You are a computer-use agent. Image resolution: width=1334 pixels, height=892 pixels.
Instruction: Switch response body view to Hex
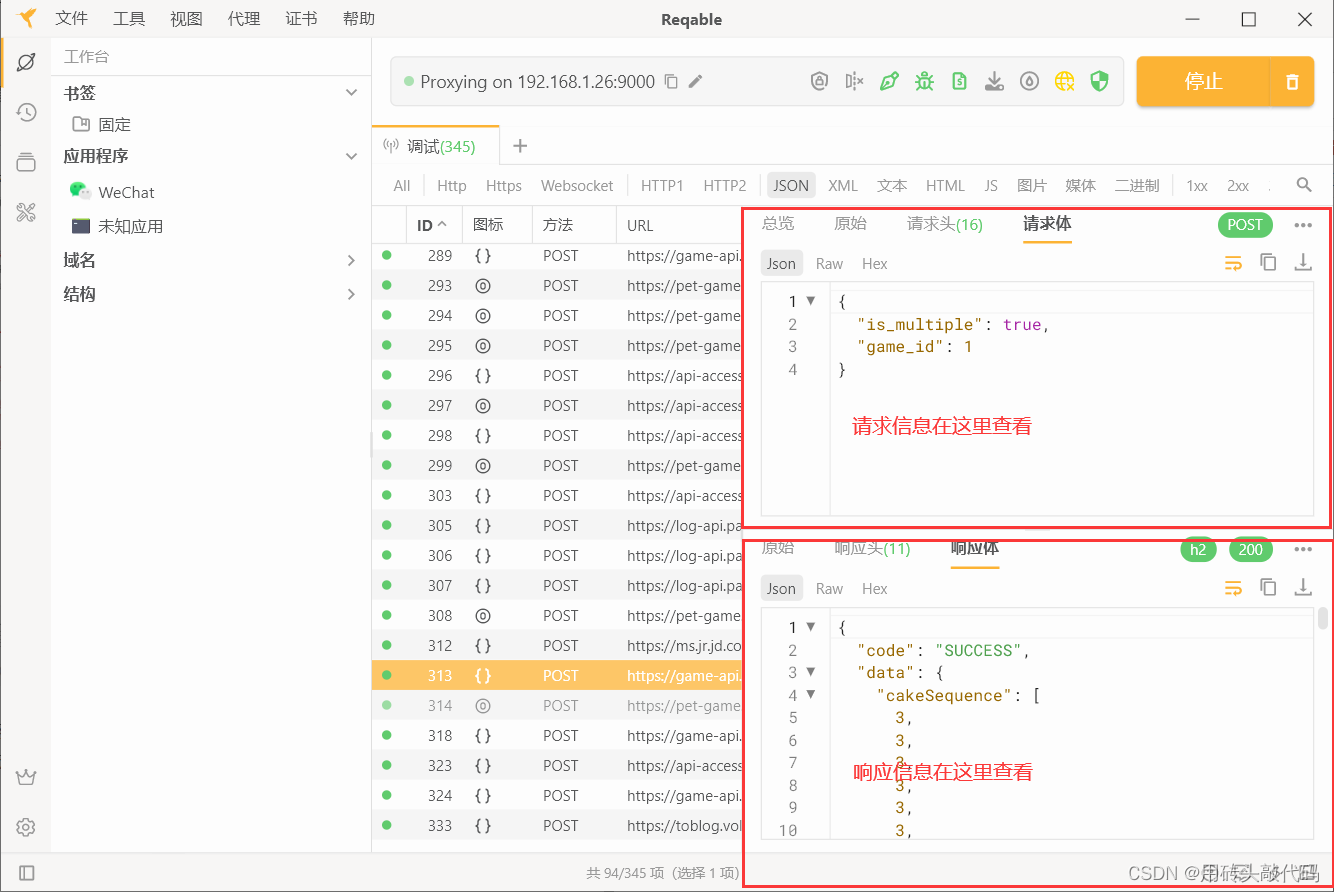click(x=875, y=589)
